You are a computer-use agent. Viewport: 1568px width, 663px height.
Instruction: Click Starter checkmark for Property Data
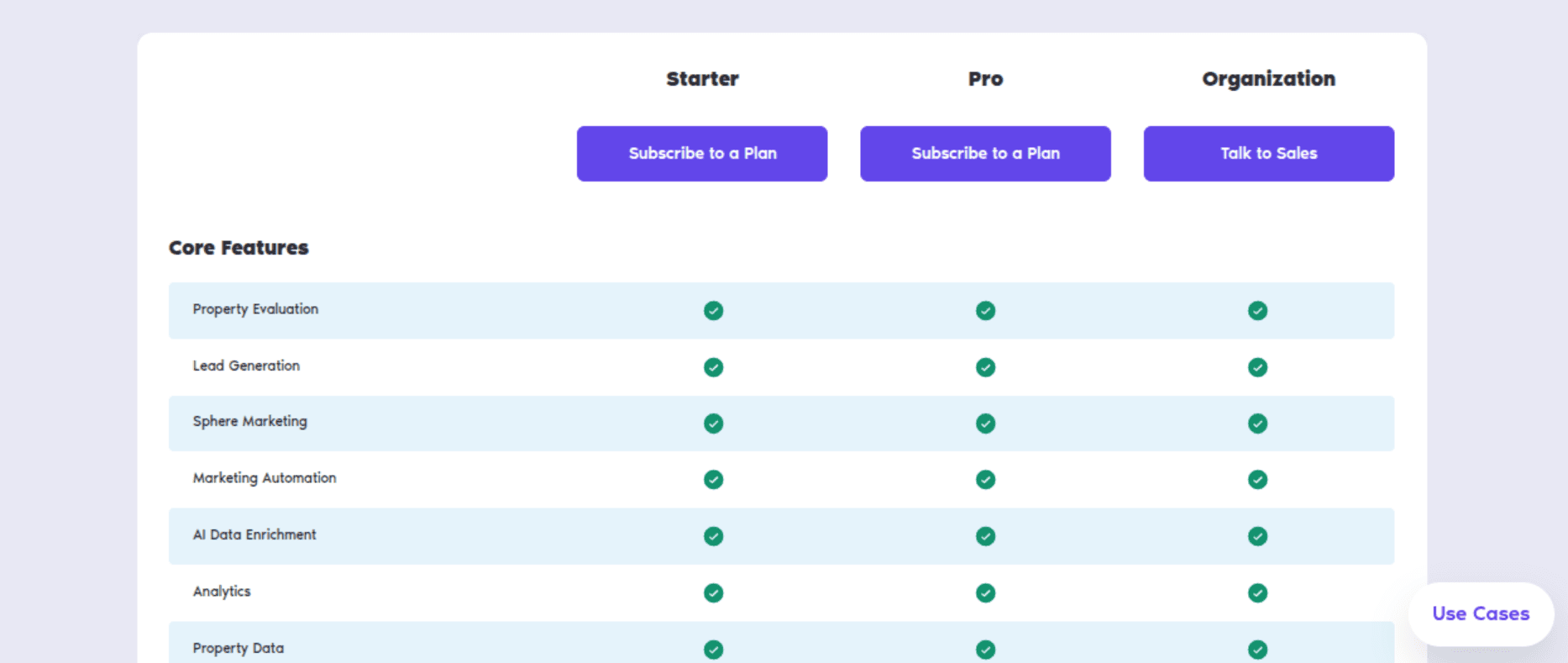tap(713, 650)
